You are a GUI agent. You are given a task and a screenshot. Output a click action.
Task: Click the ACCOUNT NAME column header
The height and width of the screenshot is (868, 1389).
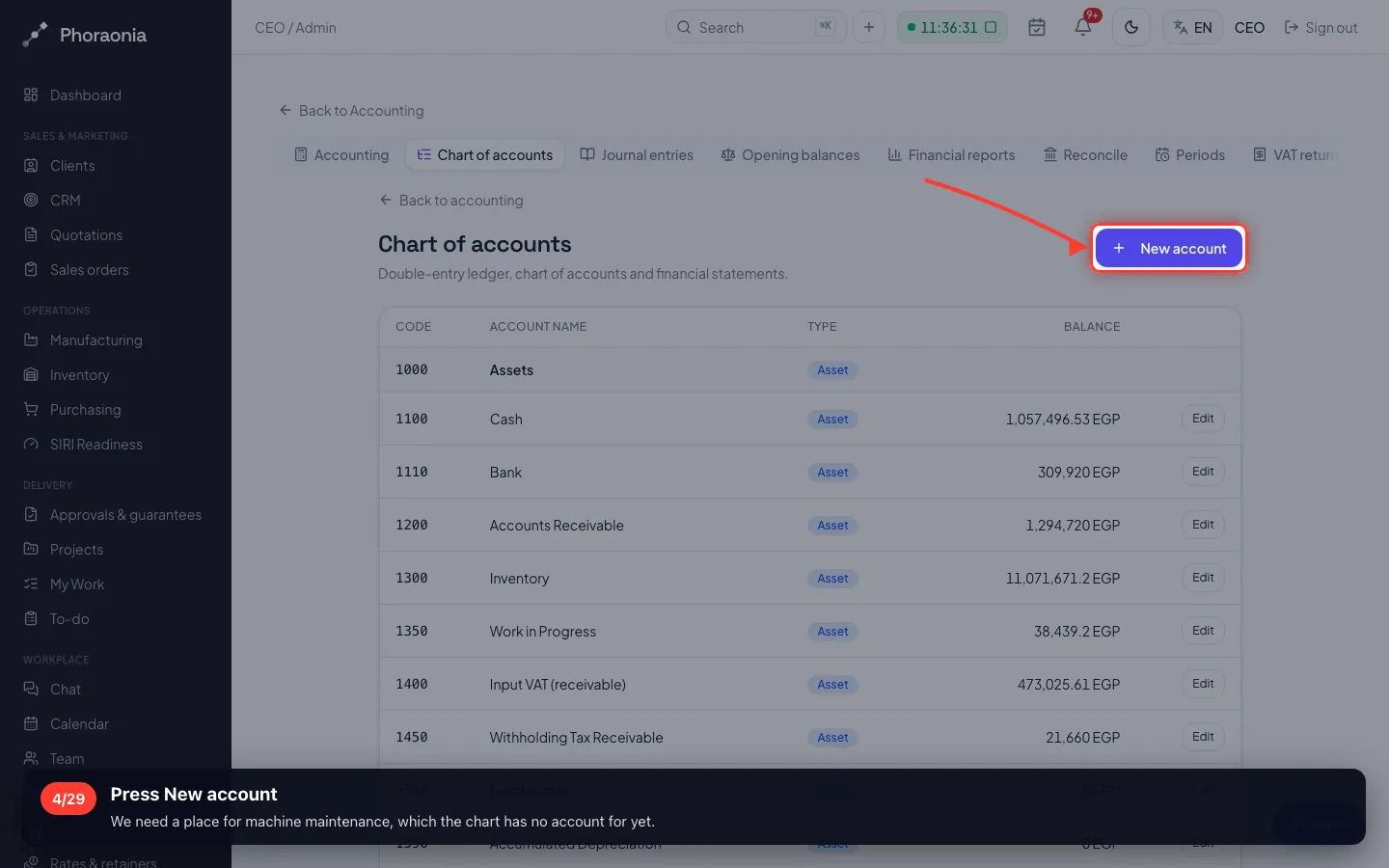(x=538, y=327)
